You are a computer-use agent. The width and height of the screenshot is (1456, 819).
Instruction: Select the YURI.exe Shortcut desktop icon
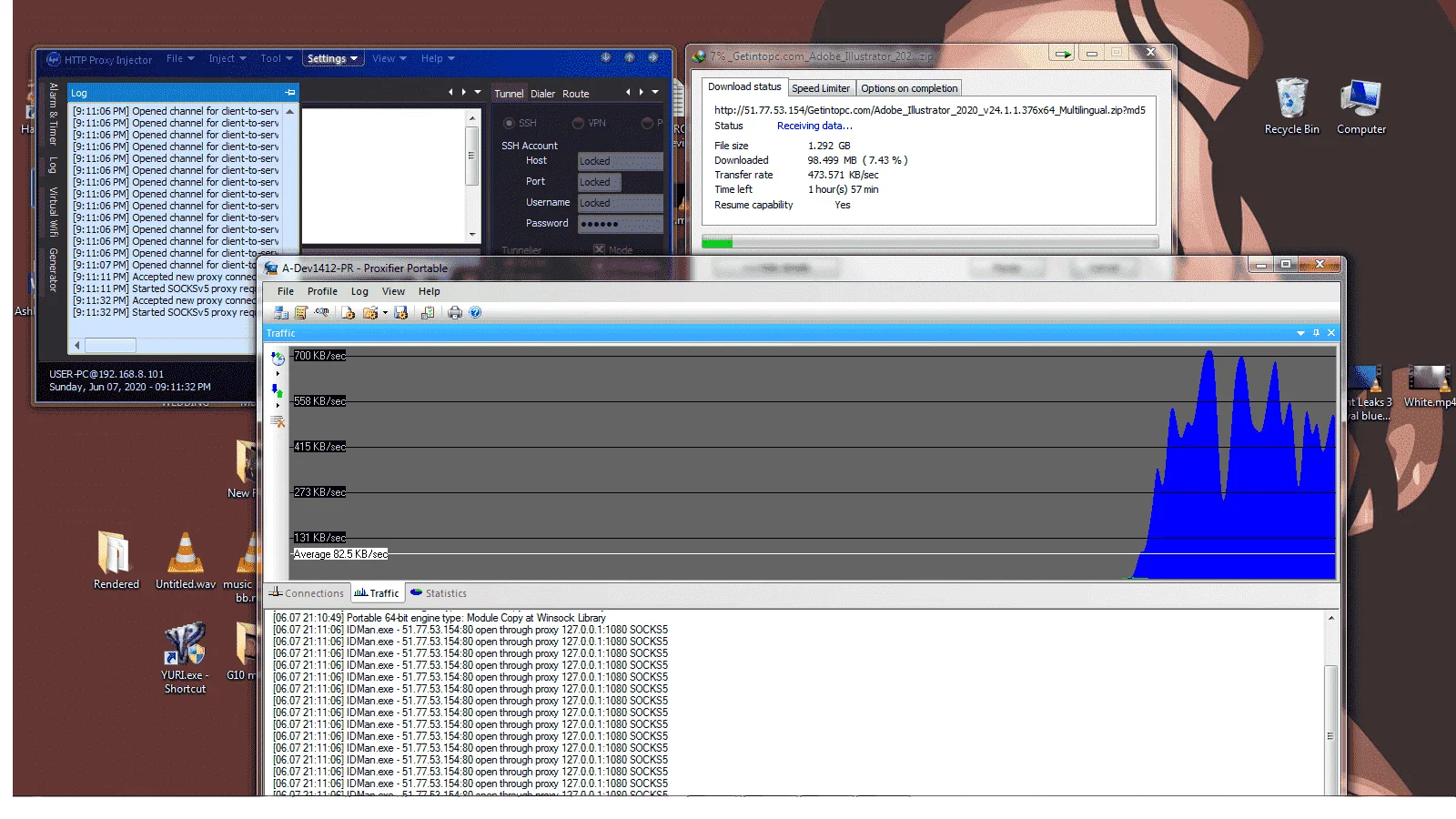click(x=185, y=659)
